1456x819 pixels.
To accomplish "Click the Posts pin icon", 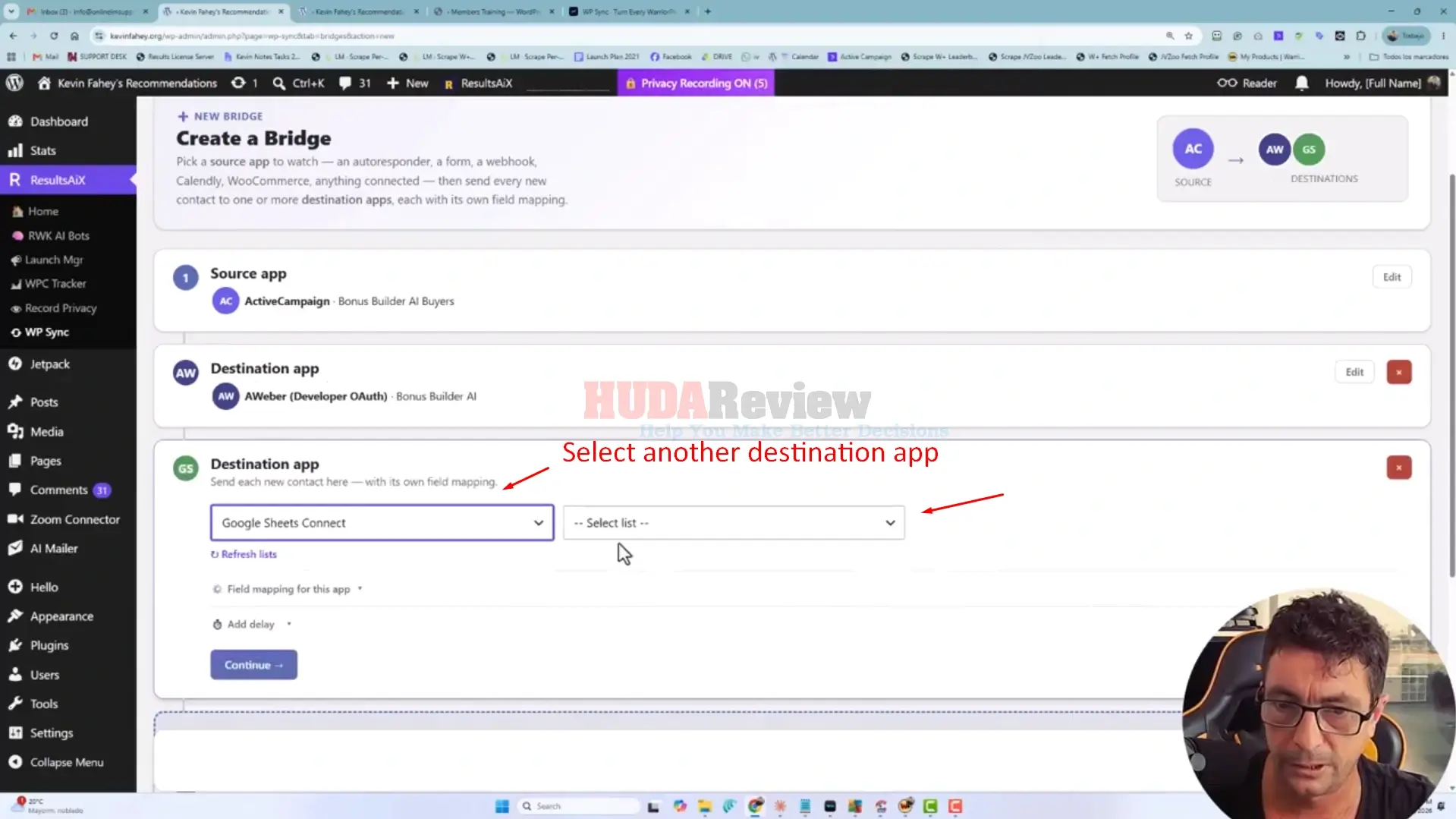I will coord(15,402).
